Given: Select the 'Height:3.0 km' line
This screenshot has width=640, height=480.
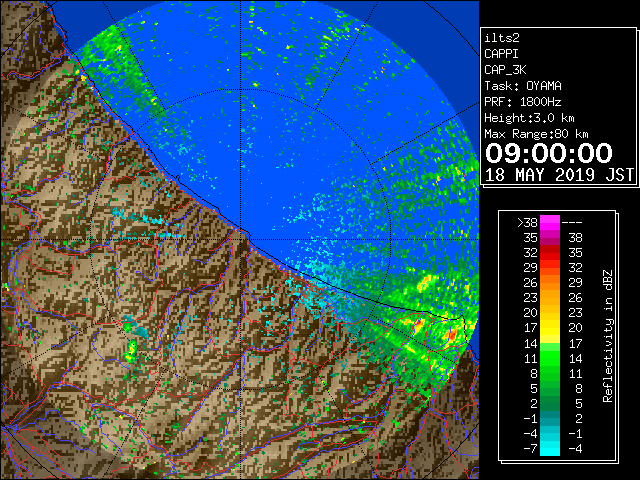Looking at the screenshot, I should tap(529, 118).
